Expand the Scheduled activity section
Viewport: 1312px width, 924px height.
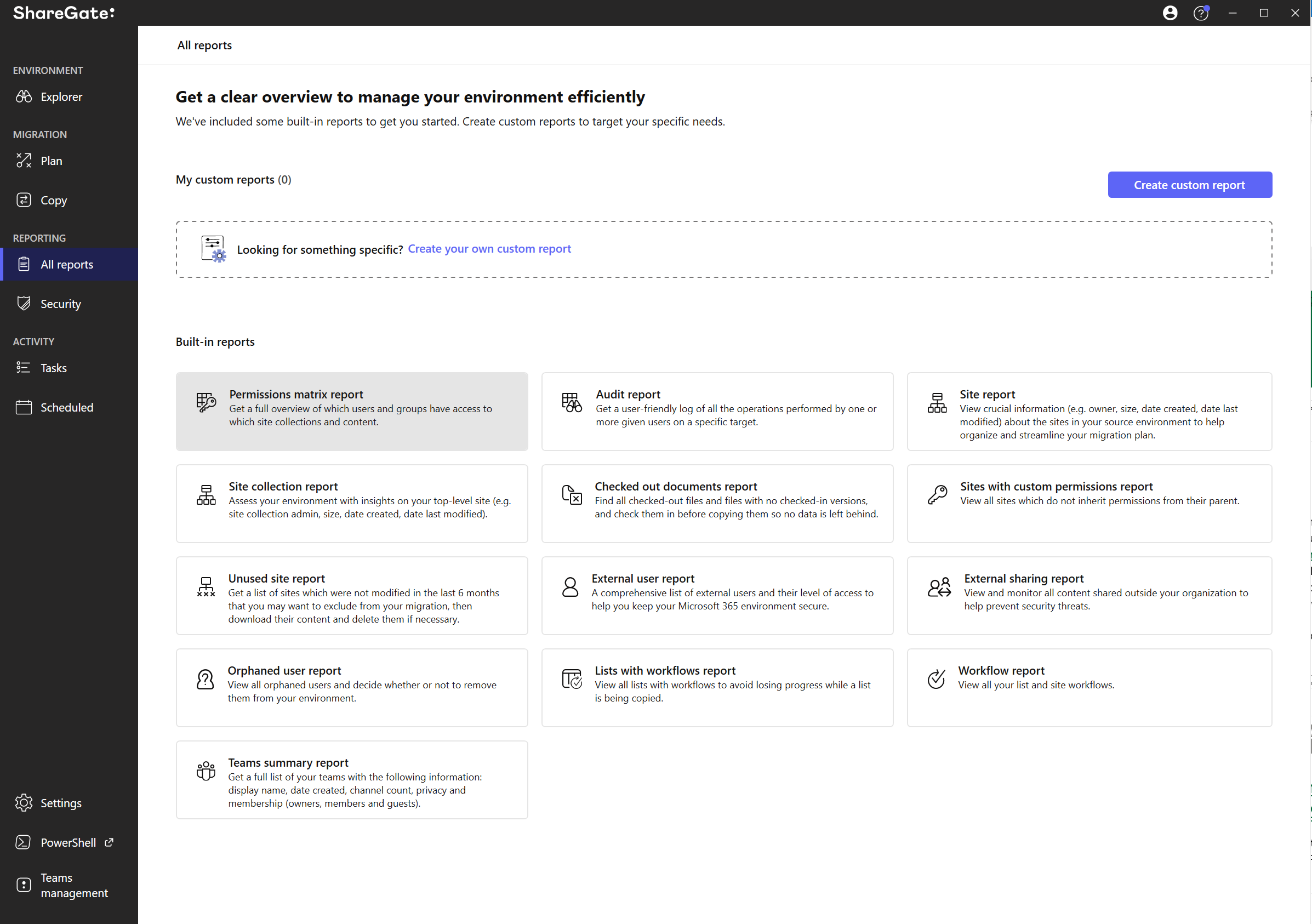66,407
